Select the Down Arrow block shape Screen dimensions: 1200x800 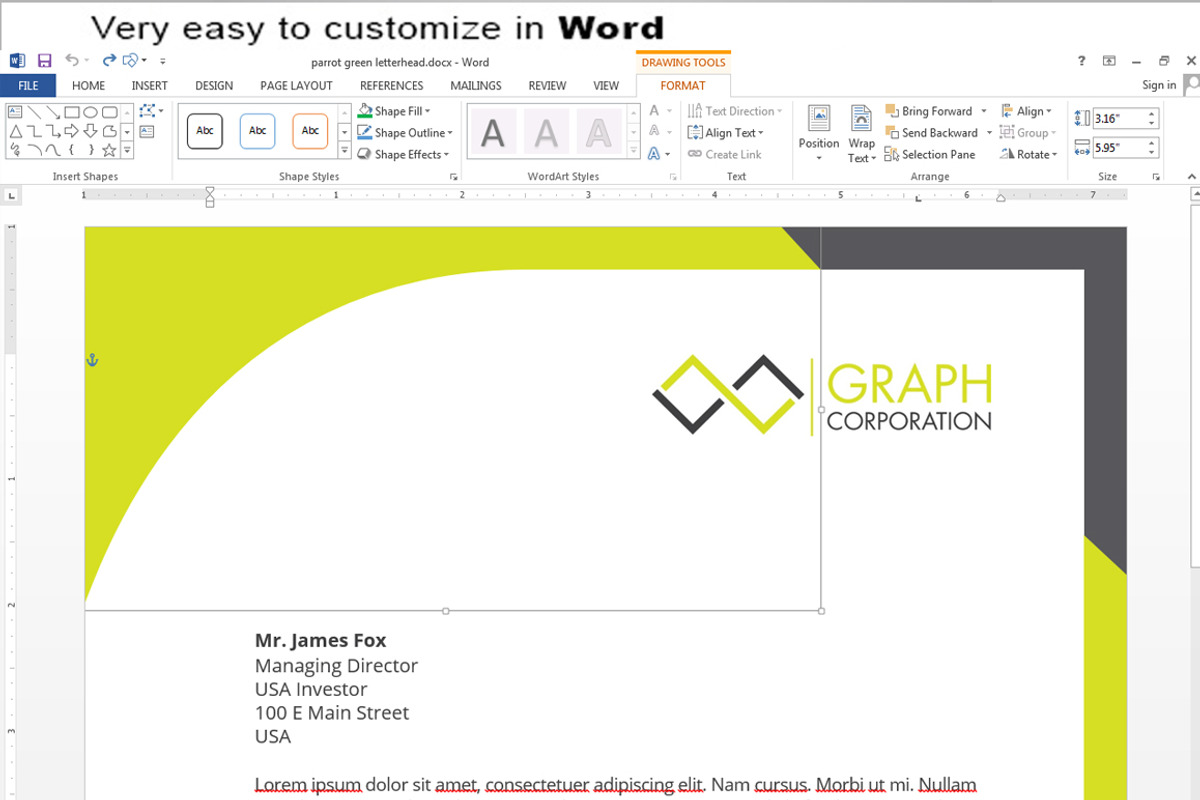(90, 131)
